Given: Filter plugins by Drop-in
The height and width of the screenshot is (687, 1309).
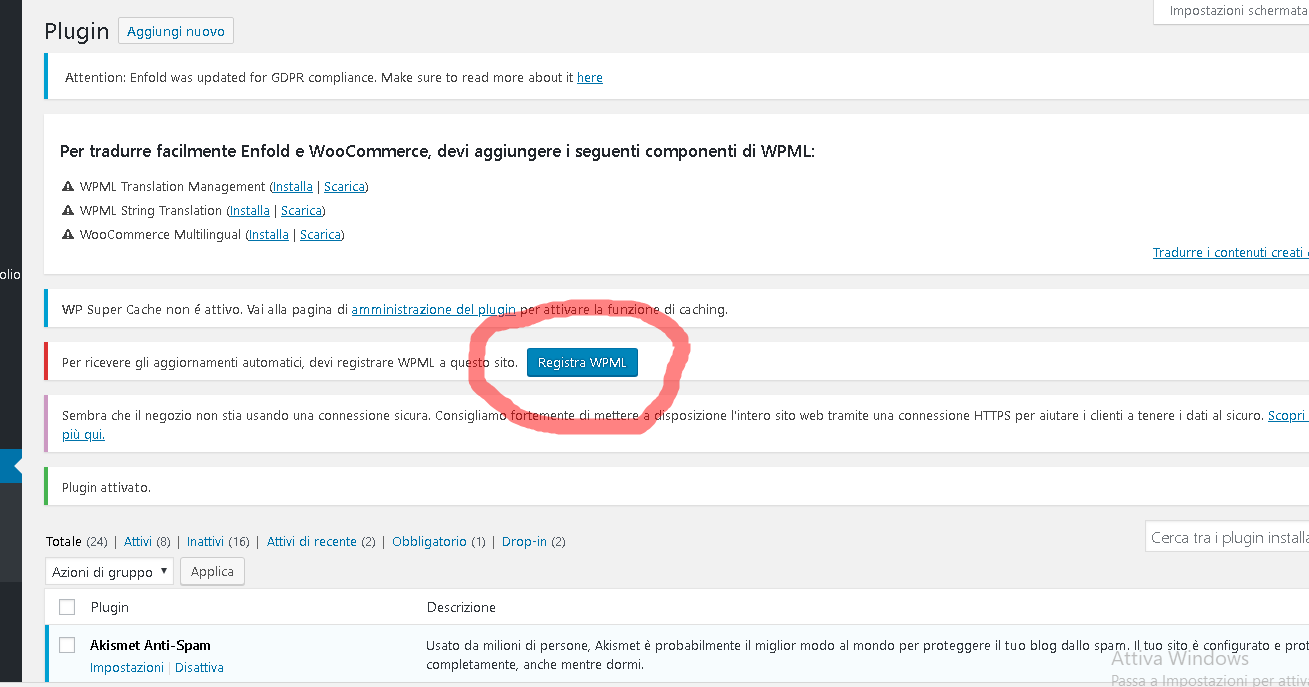Looking at the screenshot, I should [x=524, y=541].
